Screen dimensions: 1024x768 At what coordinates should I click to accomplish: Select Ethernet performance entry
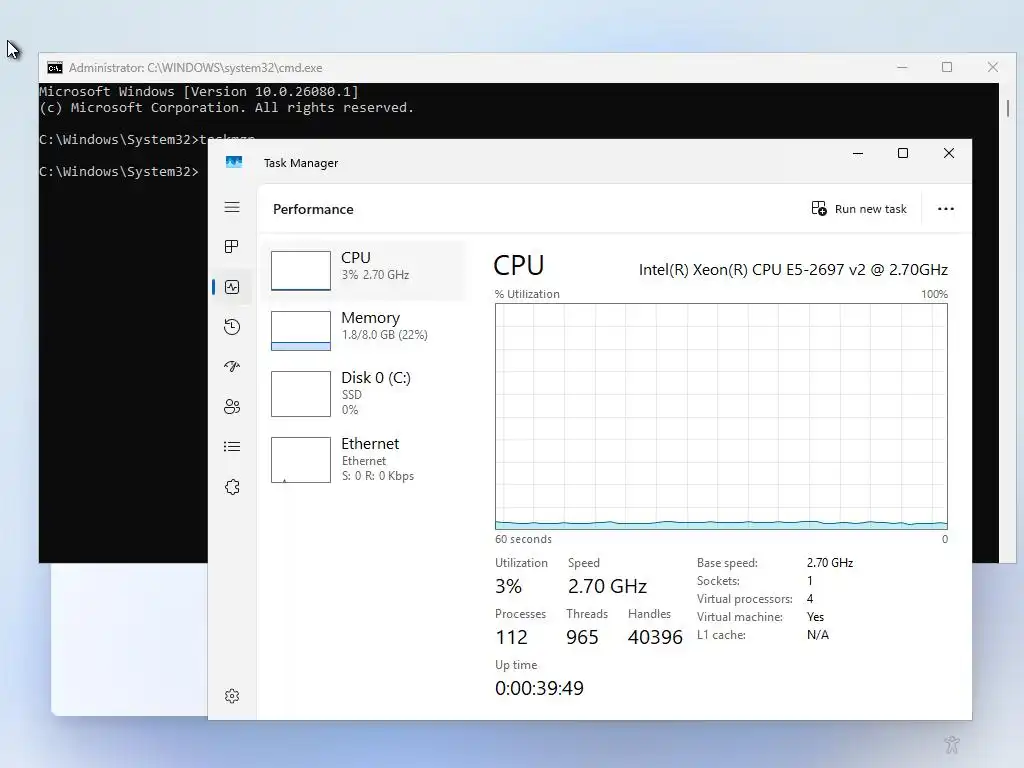[364, 460]
